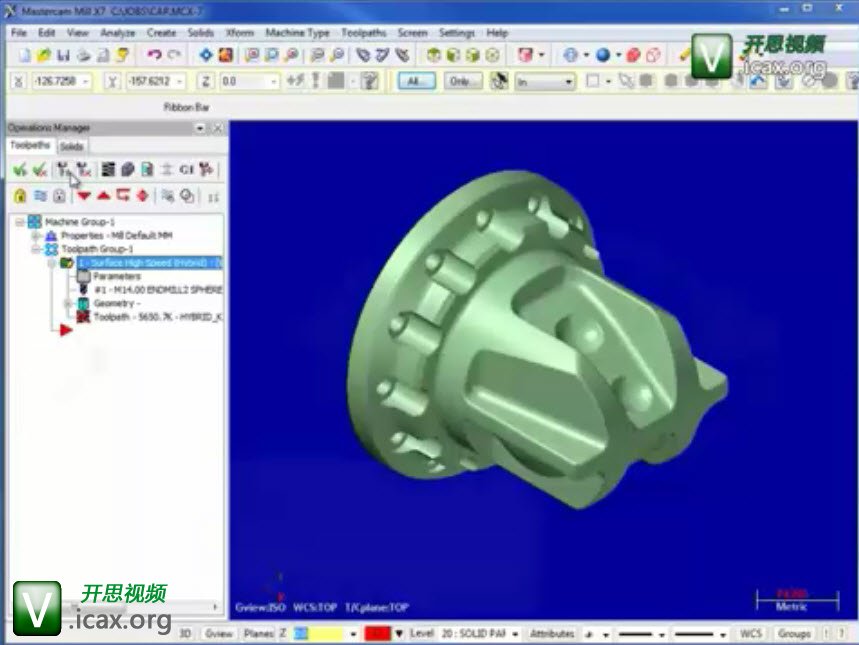Expand the Geometry tree node

coord(68,304)
